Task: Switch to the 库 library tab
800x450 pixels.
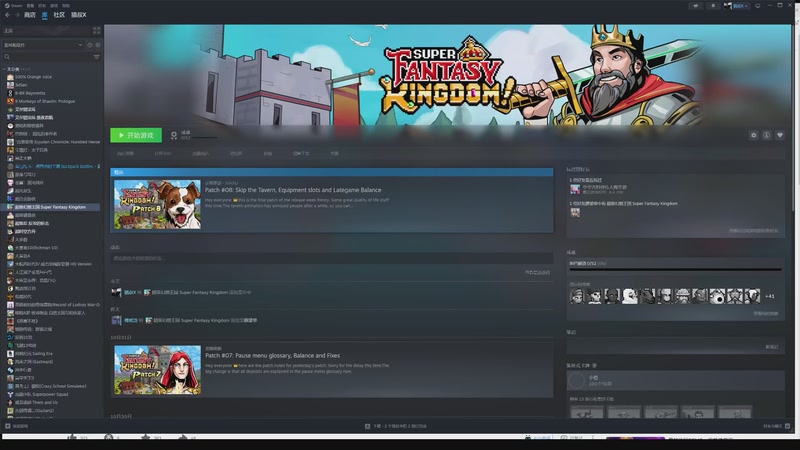Action: tap(45, 15)
